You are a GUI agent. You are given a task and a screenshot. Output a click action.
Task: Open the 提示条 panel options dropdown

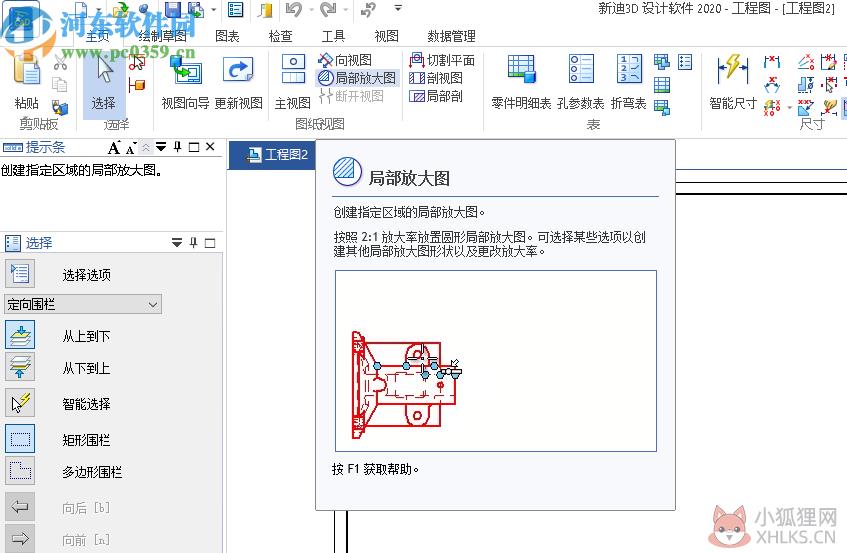(161, 146)
